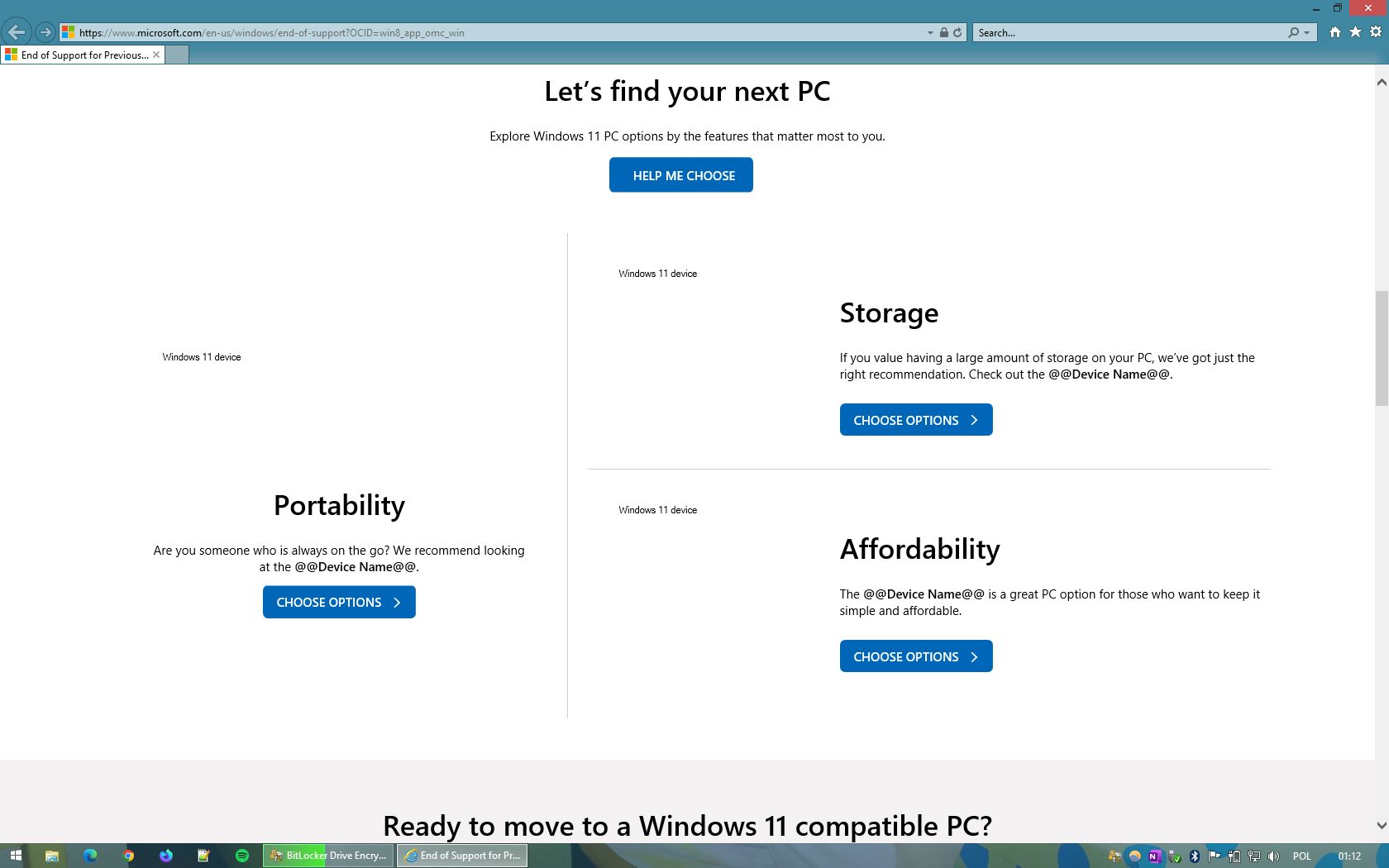The width and height of the screenshot is (1389, 868).
Task: Open the Windows Start button
Action: click(15, 856)
